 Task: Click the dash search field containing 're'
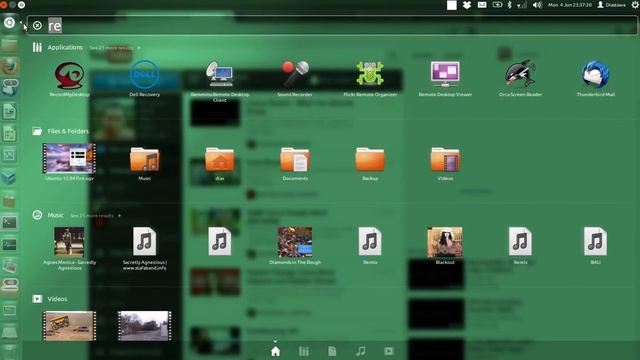click(x=331, y=26)
